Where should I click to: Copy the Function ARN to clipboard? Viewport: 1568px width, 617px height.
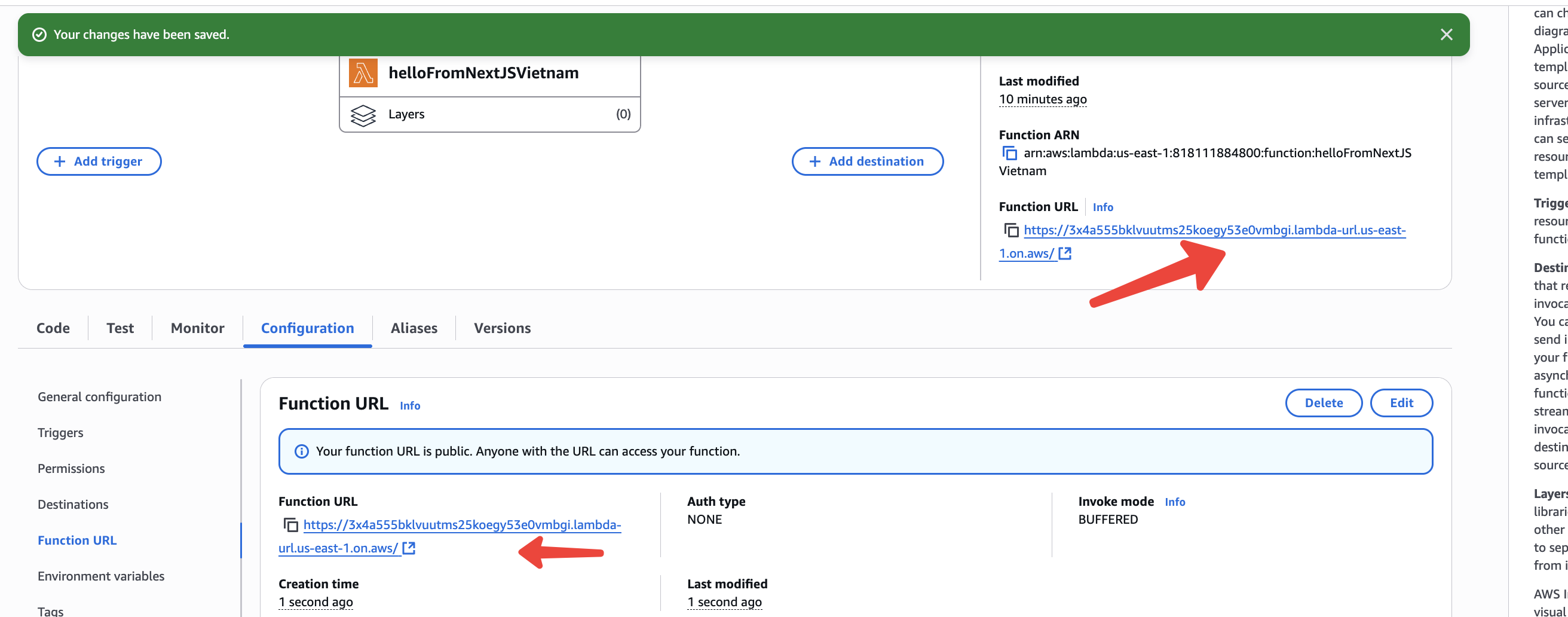click(1009, 153)
